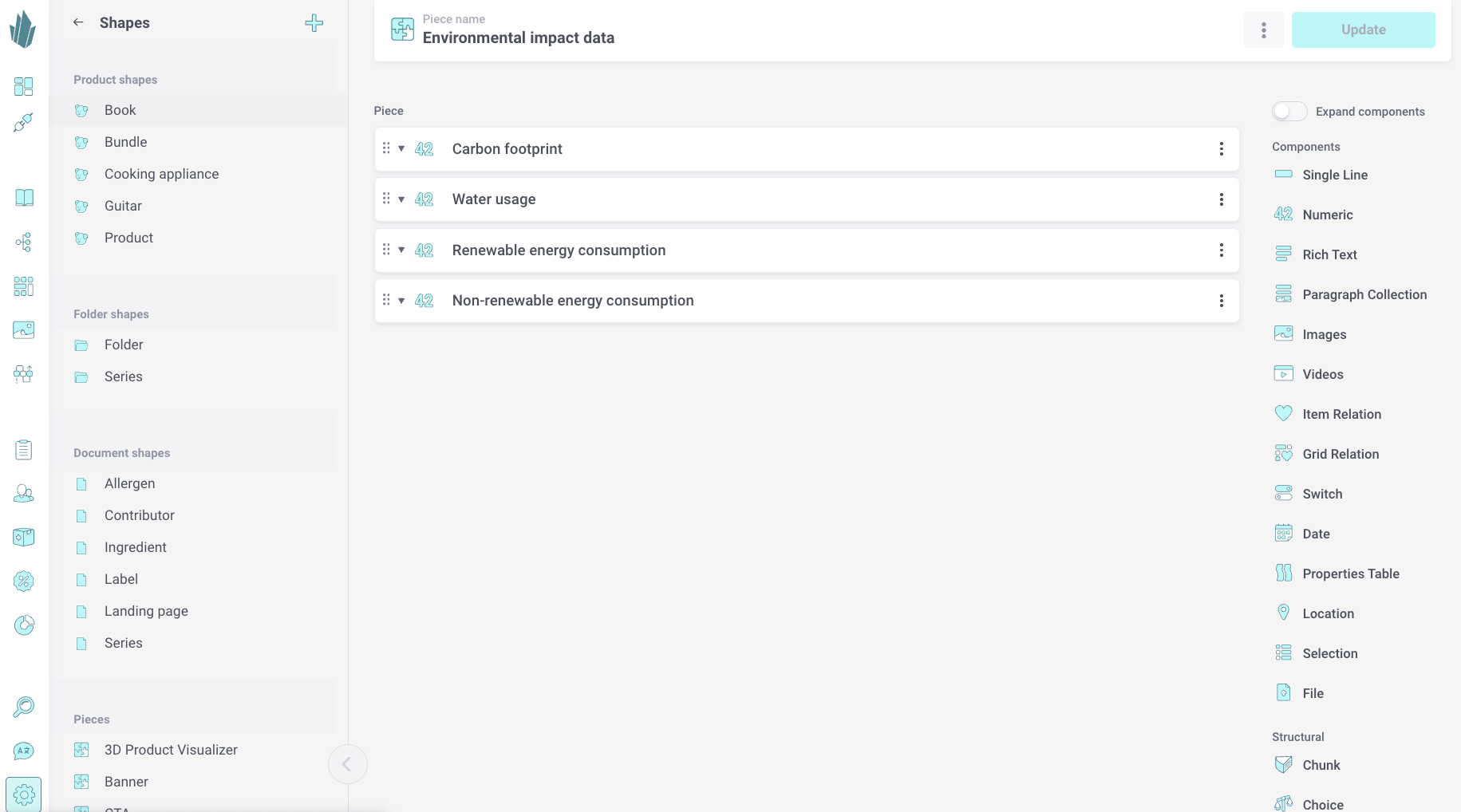Go back using the arrow beside Shapes
This screenshot has height=812, width=1461.
pos(78,22)
